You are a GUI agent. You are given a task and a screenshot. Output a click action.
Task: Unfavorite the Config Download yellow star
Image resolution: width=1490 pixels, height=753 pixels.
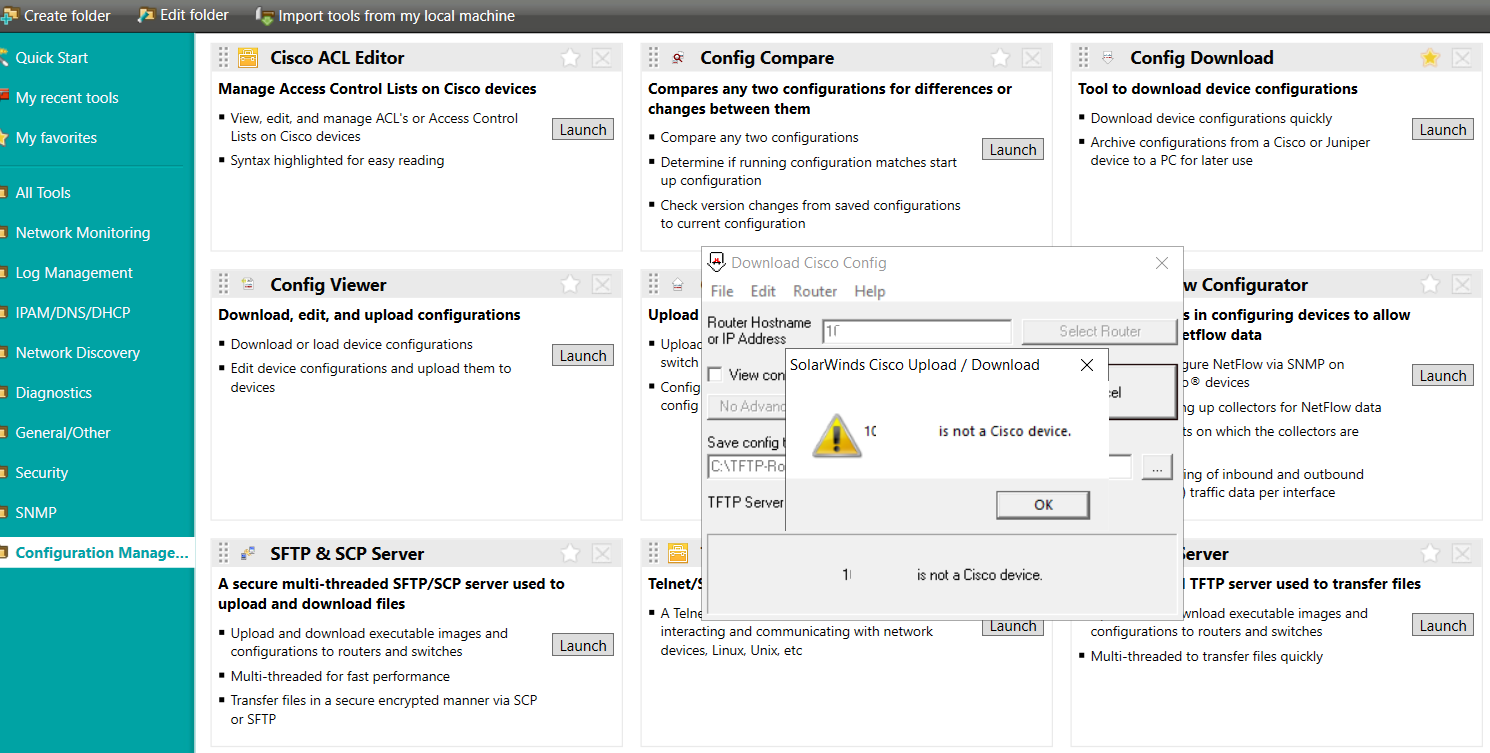pyautogui.click(x=1430, y=58)
